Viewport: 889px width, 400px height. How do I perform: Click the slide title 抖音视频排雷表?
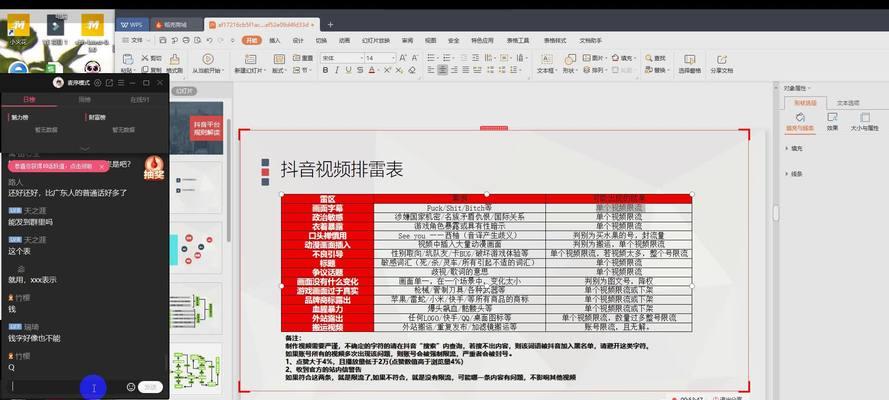[341, 169]
